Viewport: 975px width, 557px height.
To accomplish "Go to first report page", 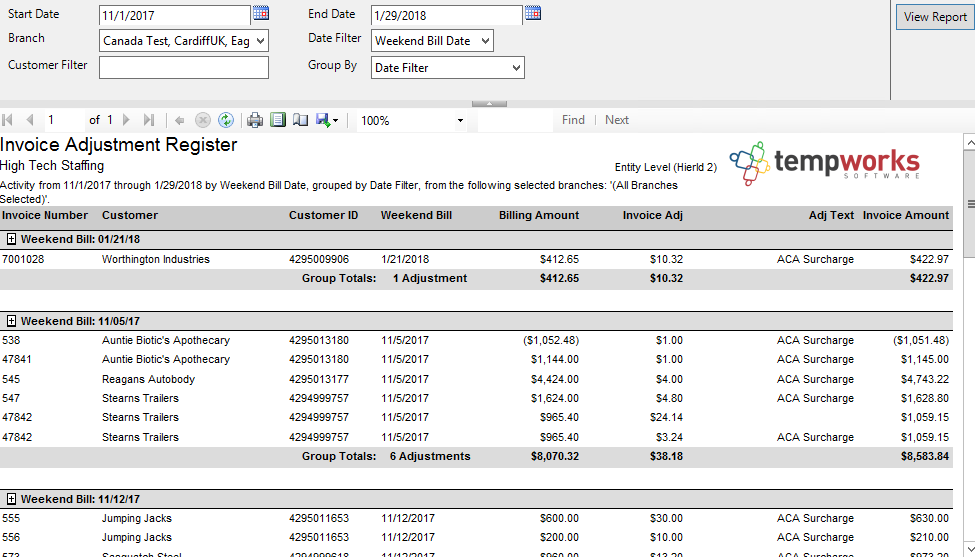I will 8,120.
